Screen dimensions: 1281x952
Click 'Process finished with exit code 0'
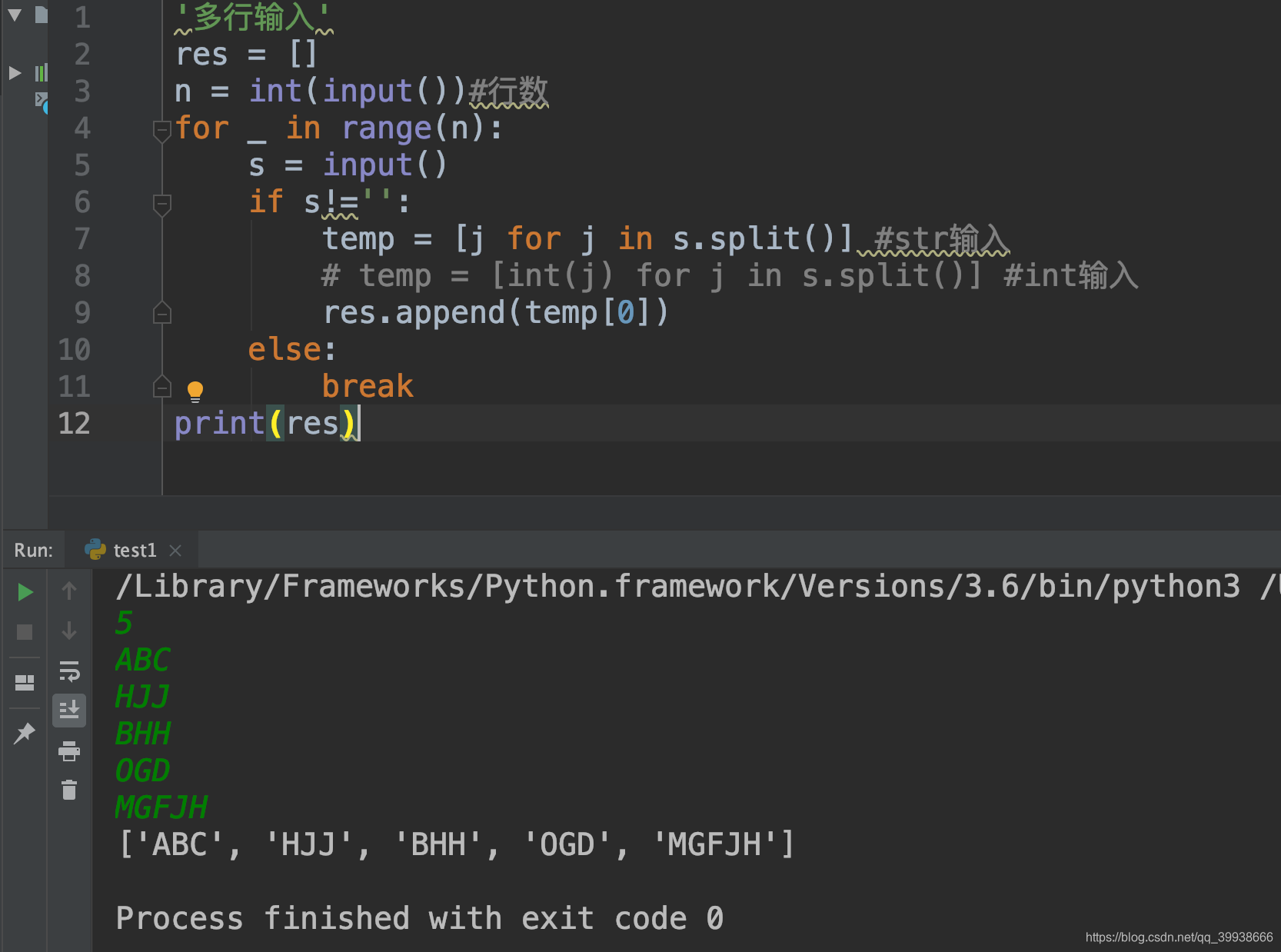420,918
